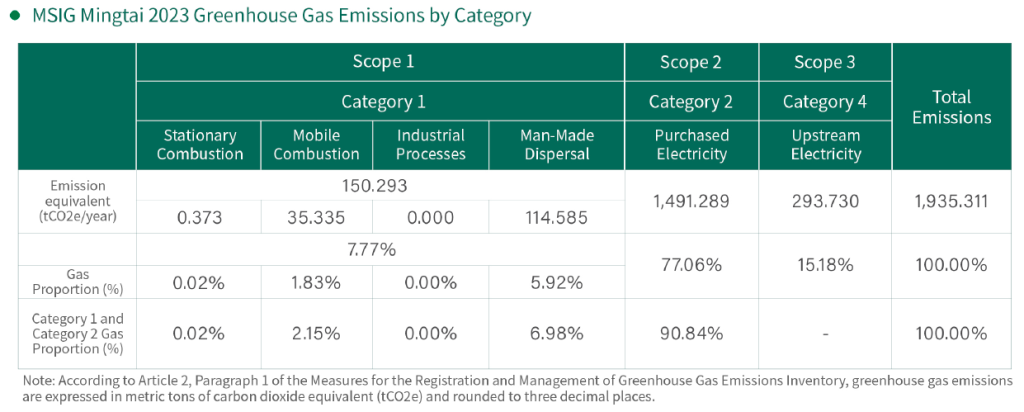Select the "Scope 2" header cell
This screenshot has height=412, width=1024.
click(x=692, y=62)
